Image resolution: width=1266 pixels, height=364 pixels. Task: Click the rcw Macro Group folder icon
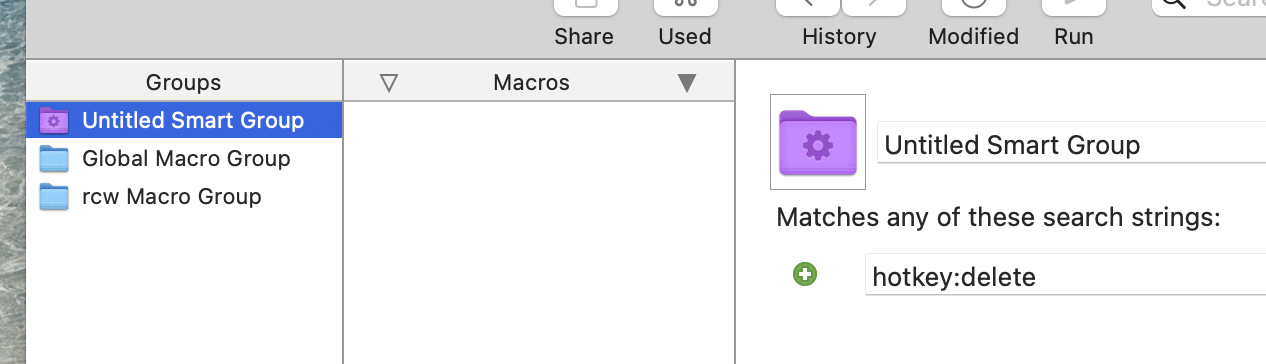[x=53, y=197]
